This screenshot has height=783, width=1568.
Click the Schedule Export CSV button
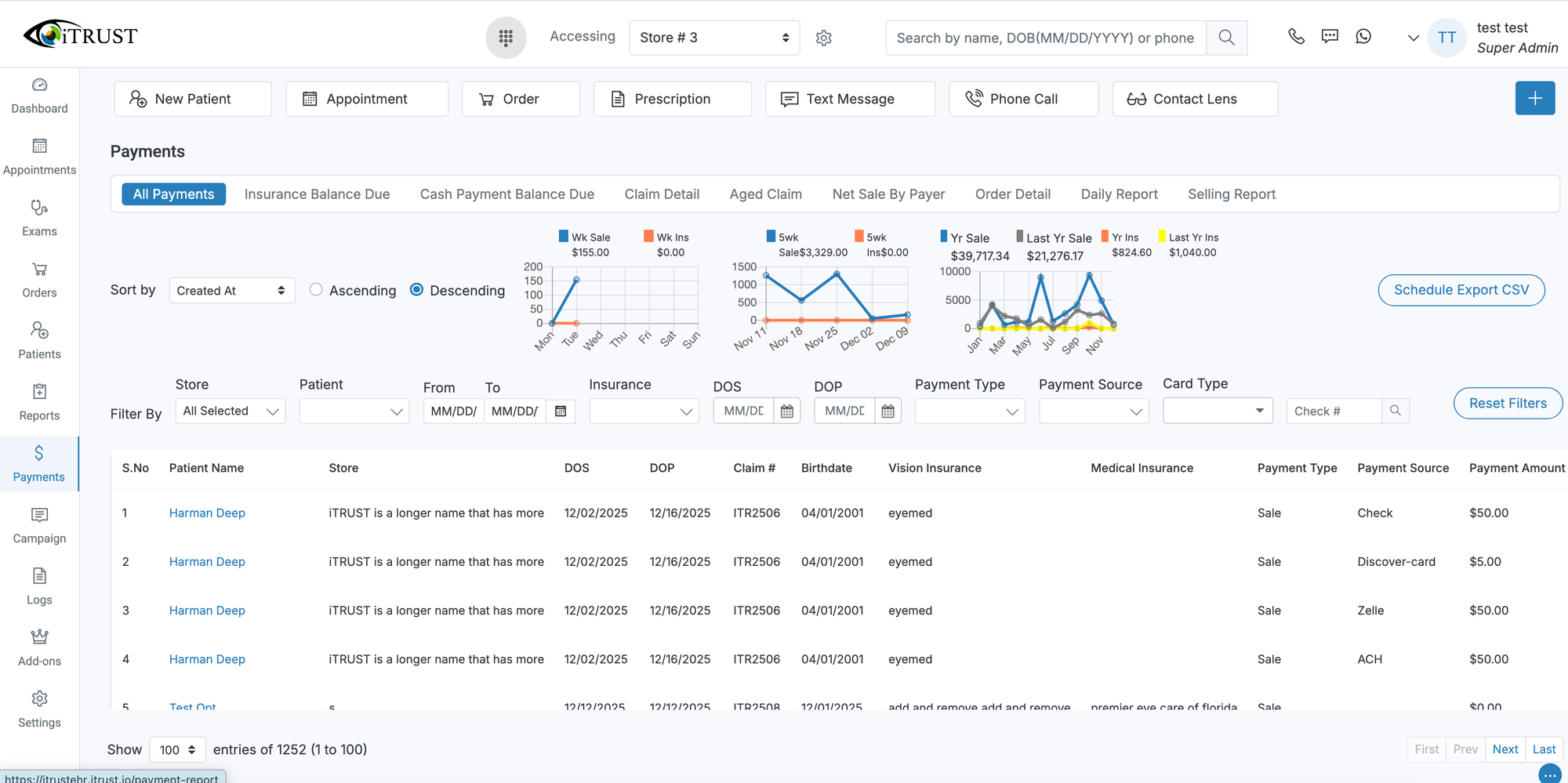tap(1461, 290)
